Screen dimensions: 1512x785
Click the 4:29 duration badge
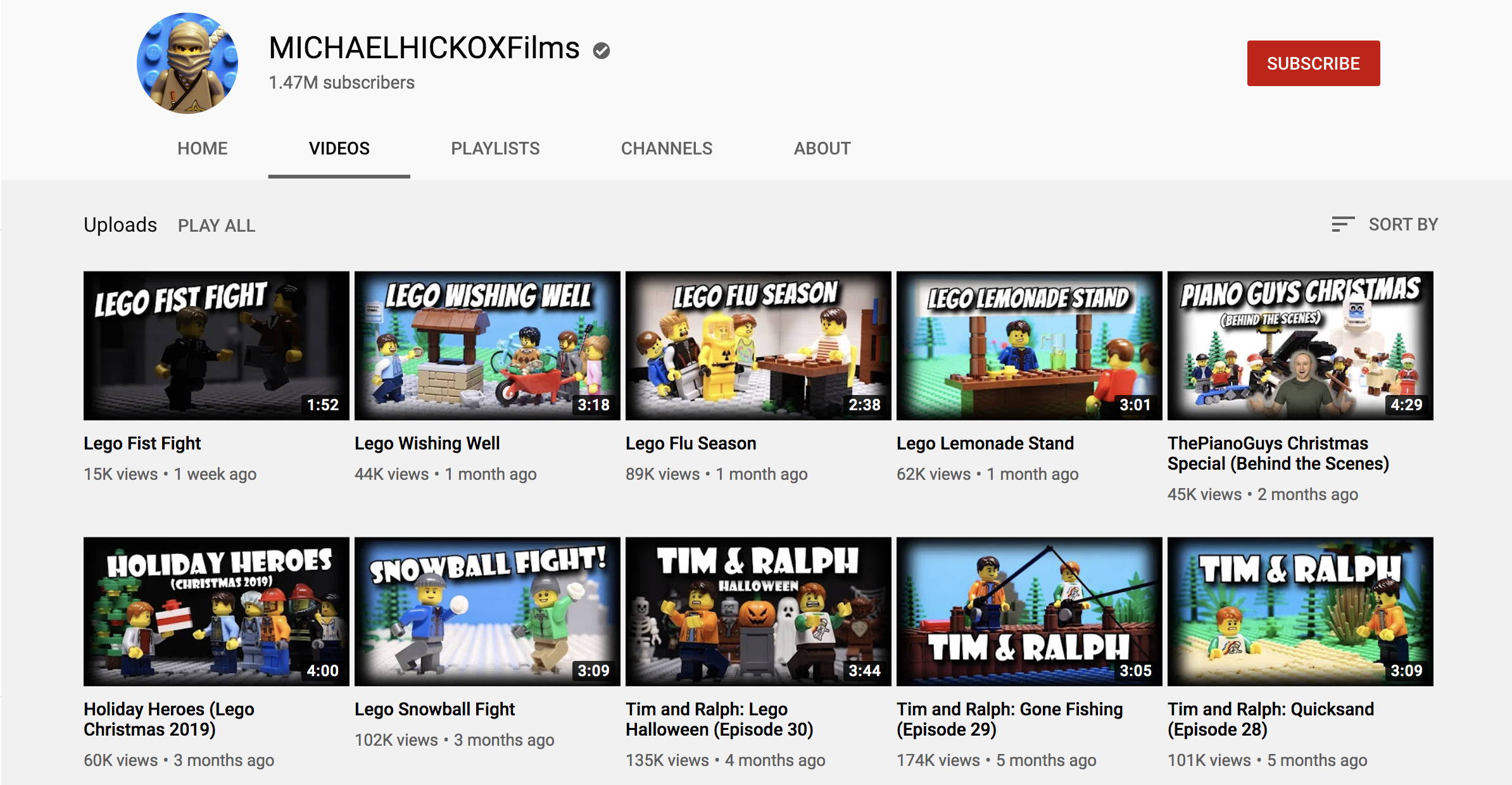(1406, 405)
